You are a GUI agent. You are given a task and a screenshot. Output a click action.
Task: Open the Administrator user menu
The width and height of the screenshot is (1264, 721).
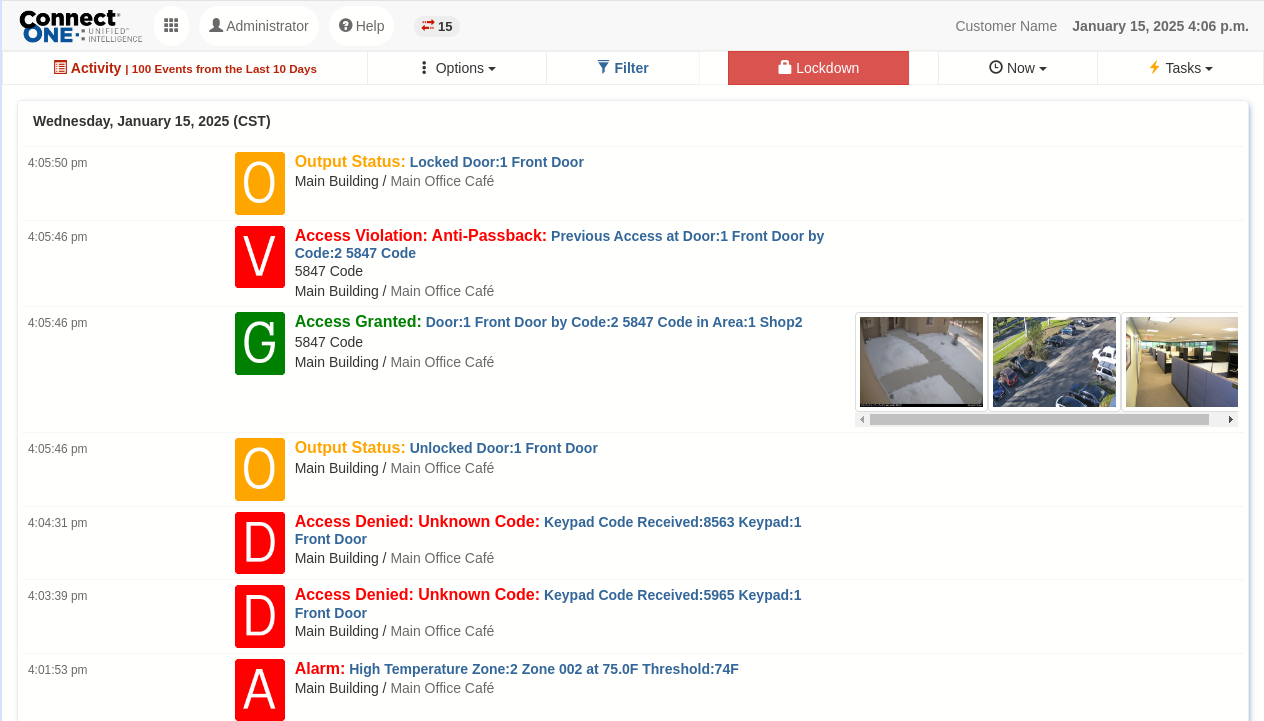tap(259, 26)
